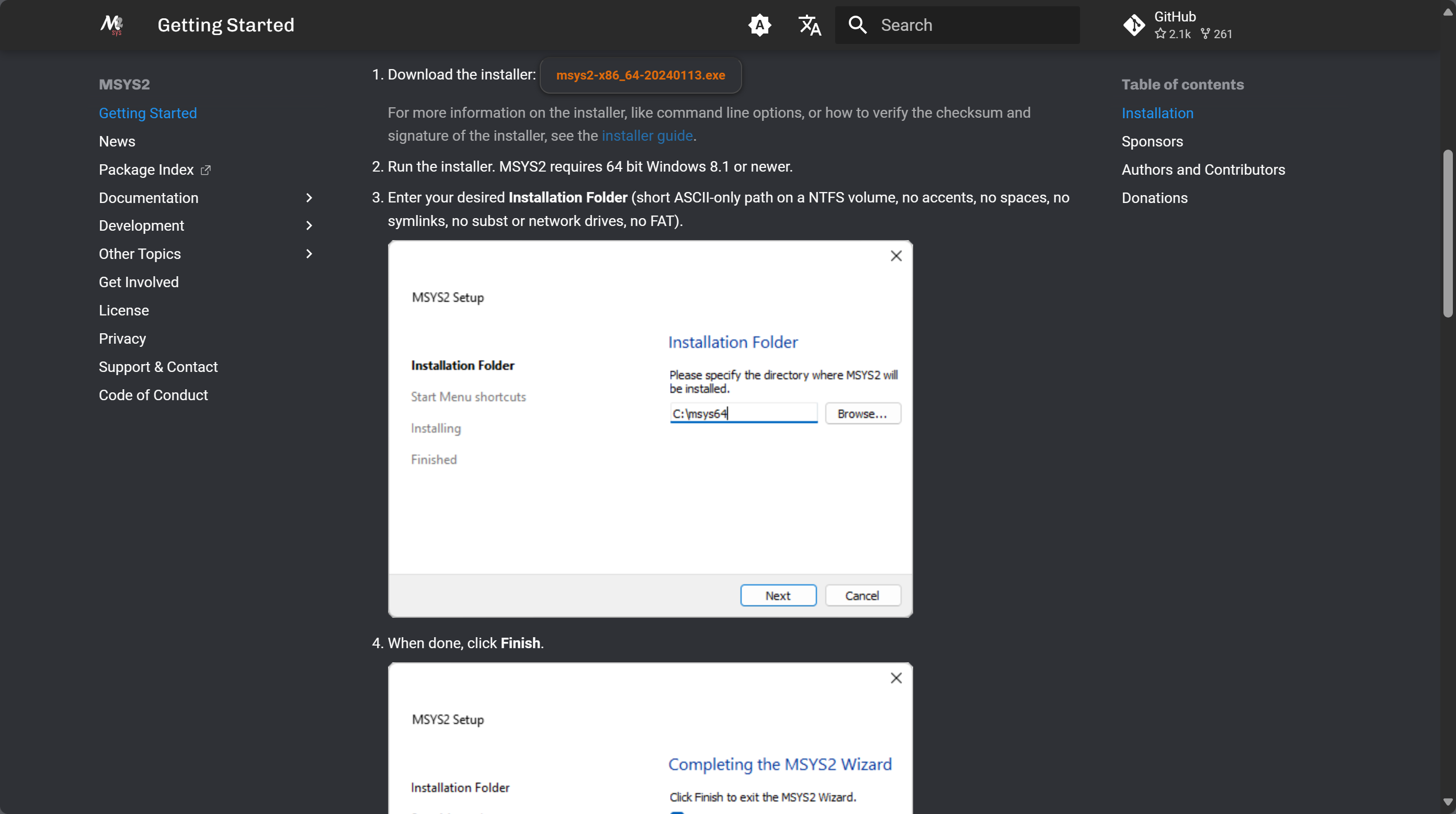Click the Installation Folder setup screenshot
The height and width of the screenshot is (814, 1456).
[x=650, y=428]
